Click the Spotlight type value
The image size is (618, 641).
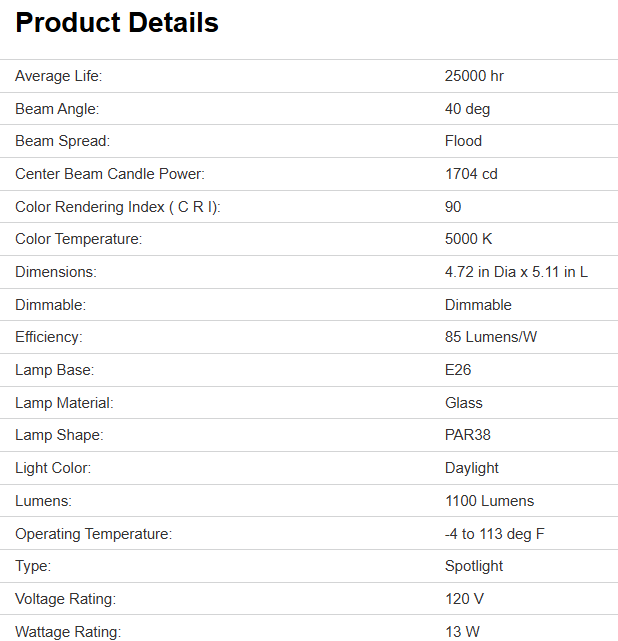[474, 566]
